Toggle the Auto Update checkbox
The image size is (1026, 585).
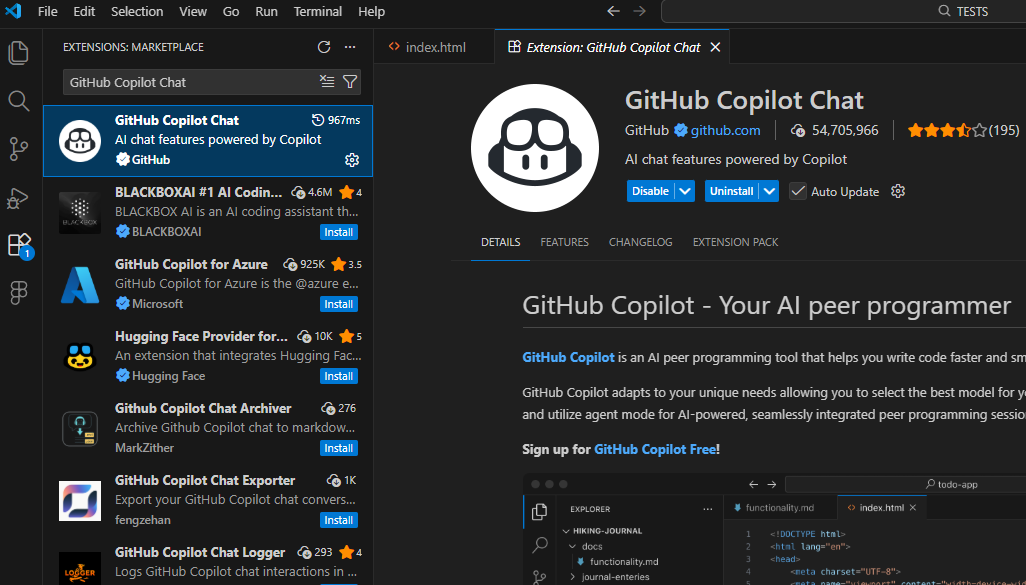[x=798, y=191]
